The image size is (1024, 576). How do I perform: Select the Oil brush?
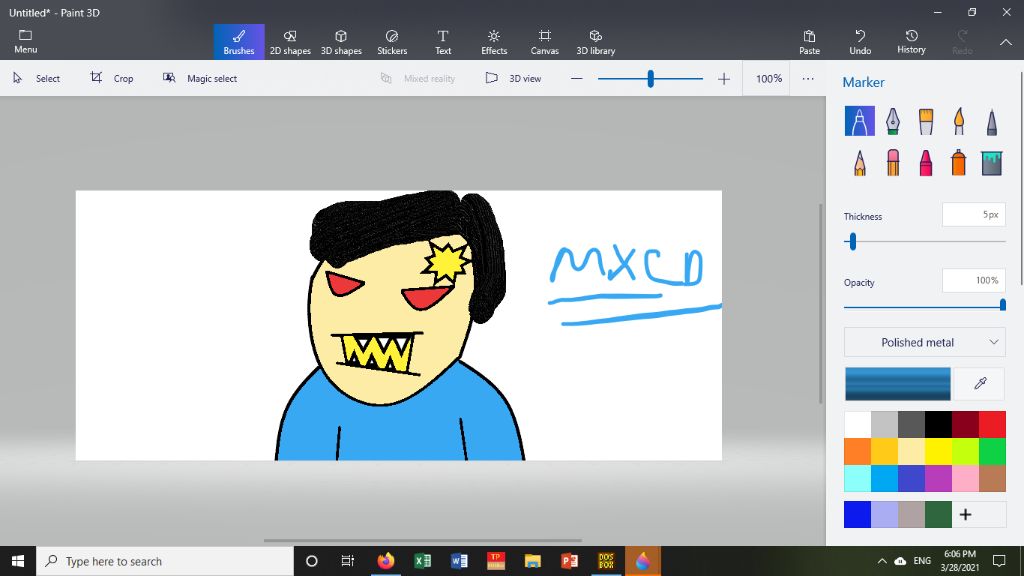926,121
